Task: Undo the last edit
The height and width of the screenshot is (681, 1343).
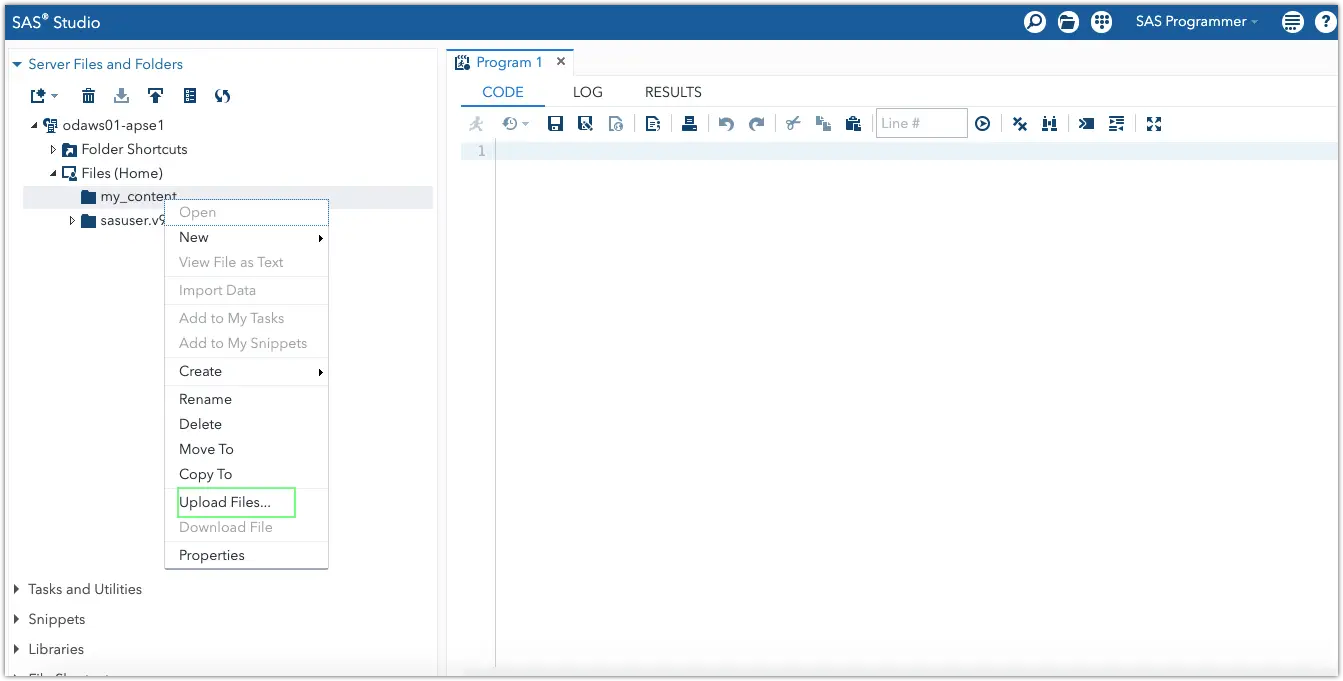Action: click(x=726, y=124)
